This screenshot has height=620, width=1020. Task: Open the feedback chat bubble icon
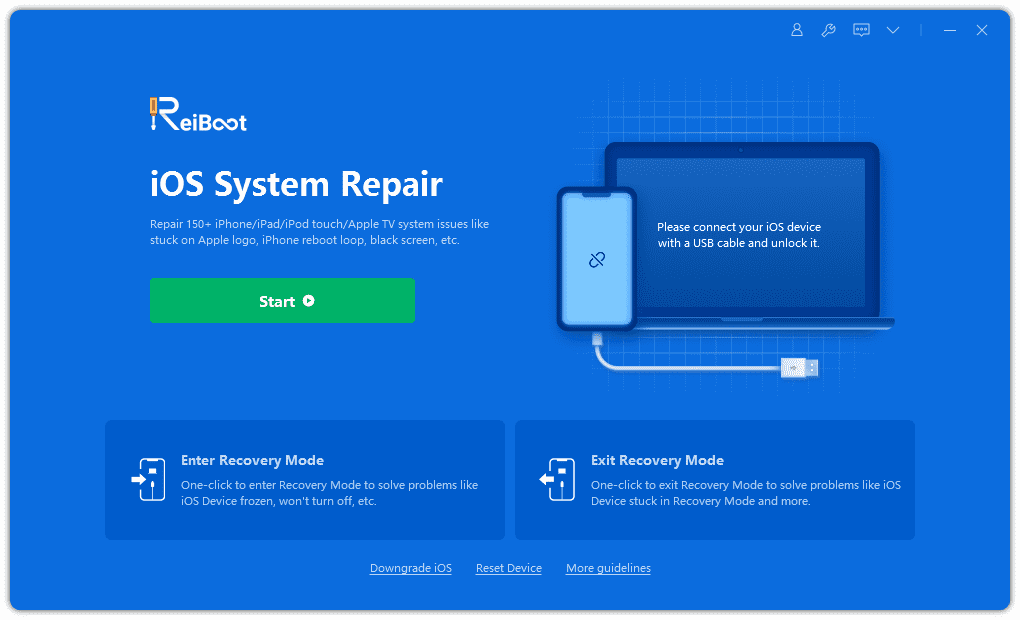861,30
